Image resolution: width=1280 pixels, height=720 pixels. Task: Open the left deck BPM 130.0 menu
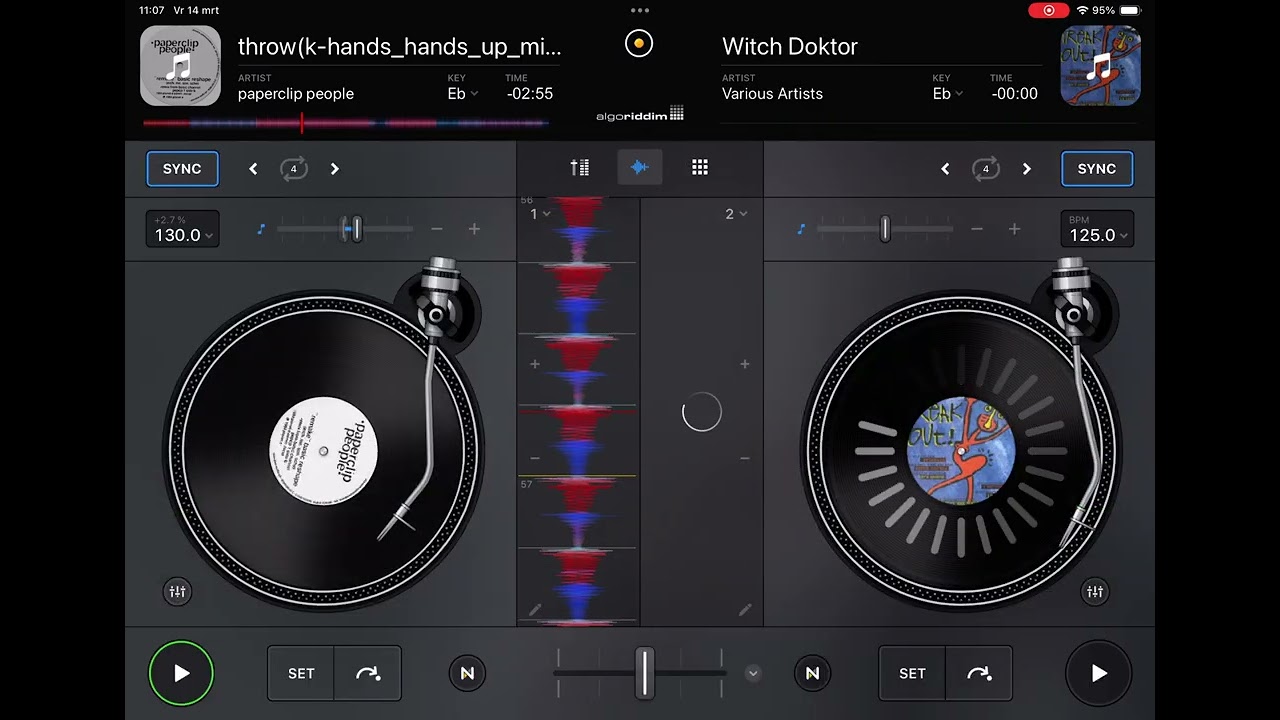tap(182, 229)
